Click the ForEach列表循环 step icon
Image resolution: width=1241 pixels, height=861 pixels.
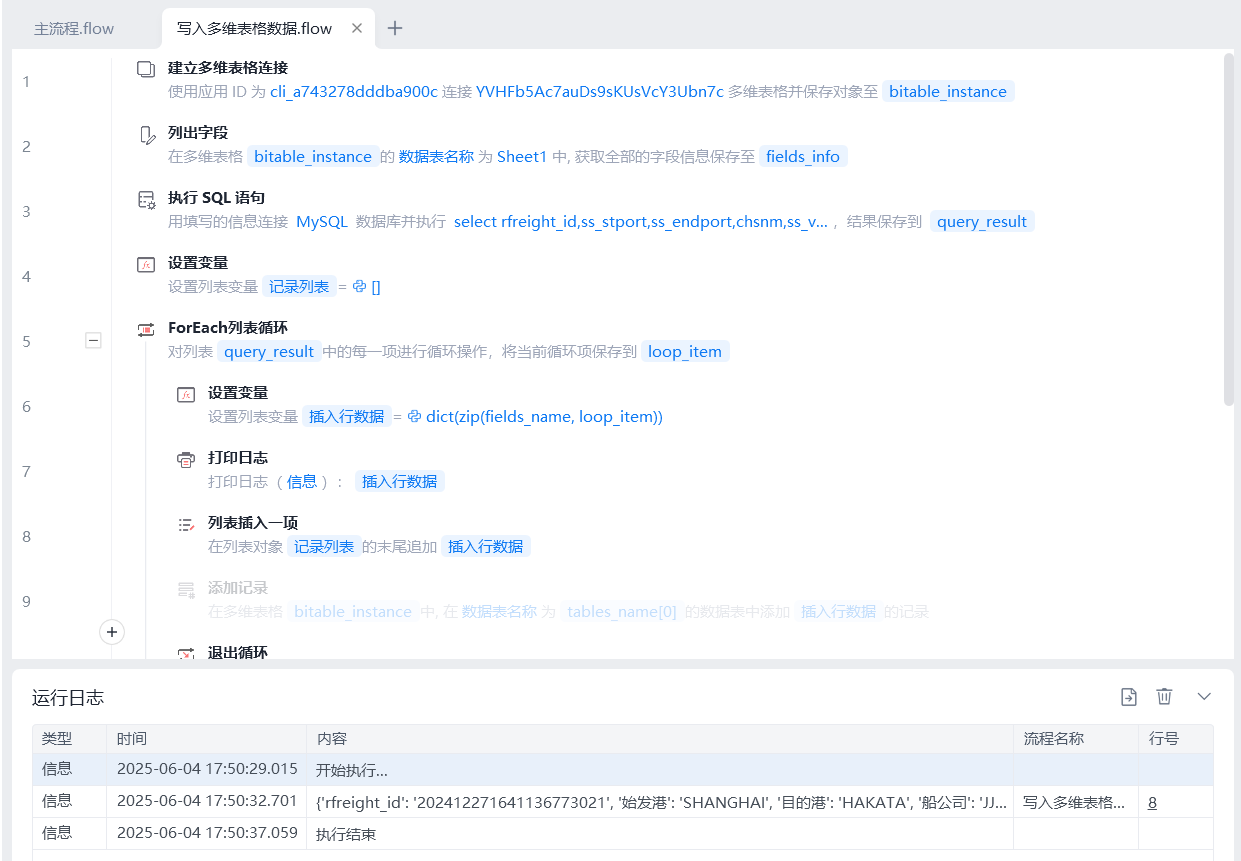click(x=146, y=329)
